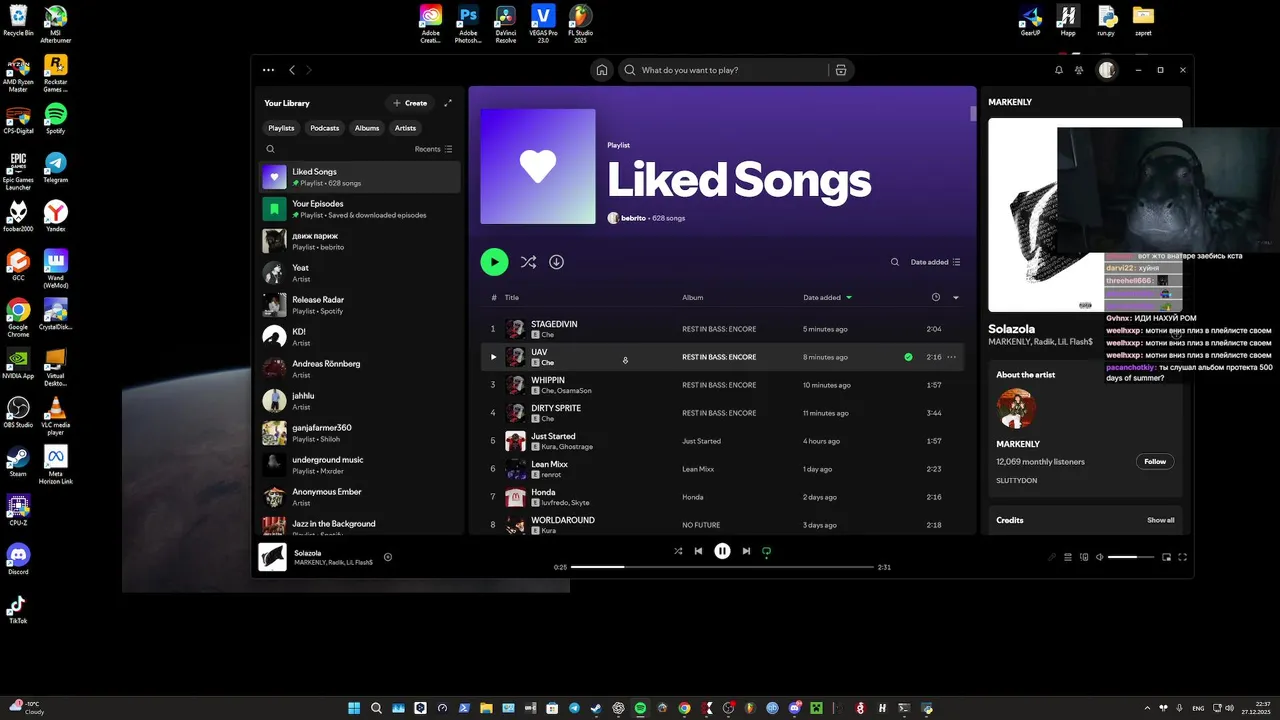Toggle the lyrics microphone icon

click(x=1052, y=557)
